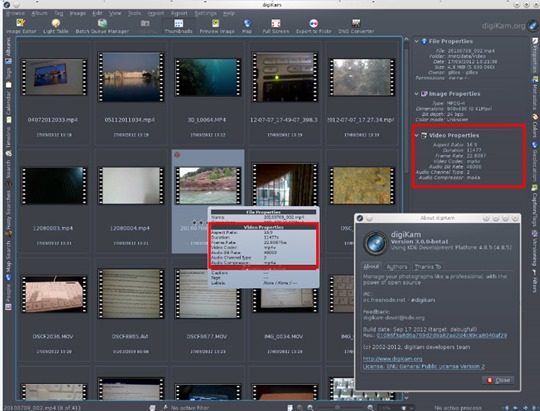The image size is (540, 411).
Task: Select the 3D_L0064.MP4 video thumbnail
Action: [208, 77]
